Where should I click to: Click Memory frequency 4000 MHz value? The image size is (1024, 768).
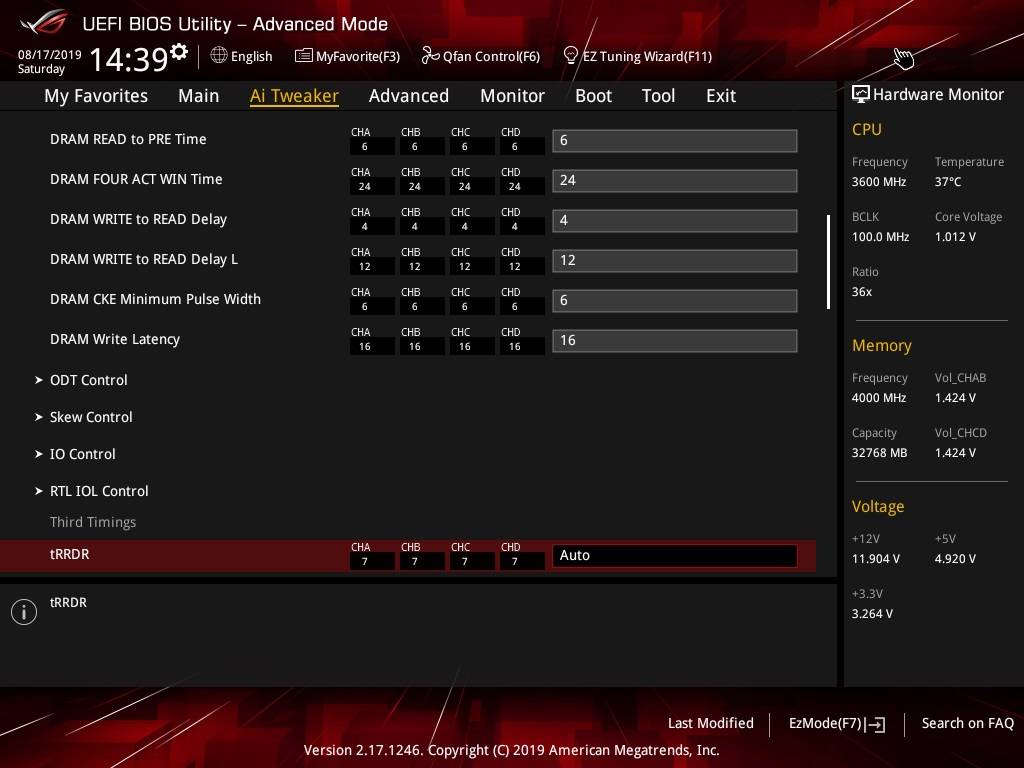[879, 398]
